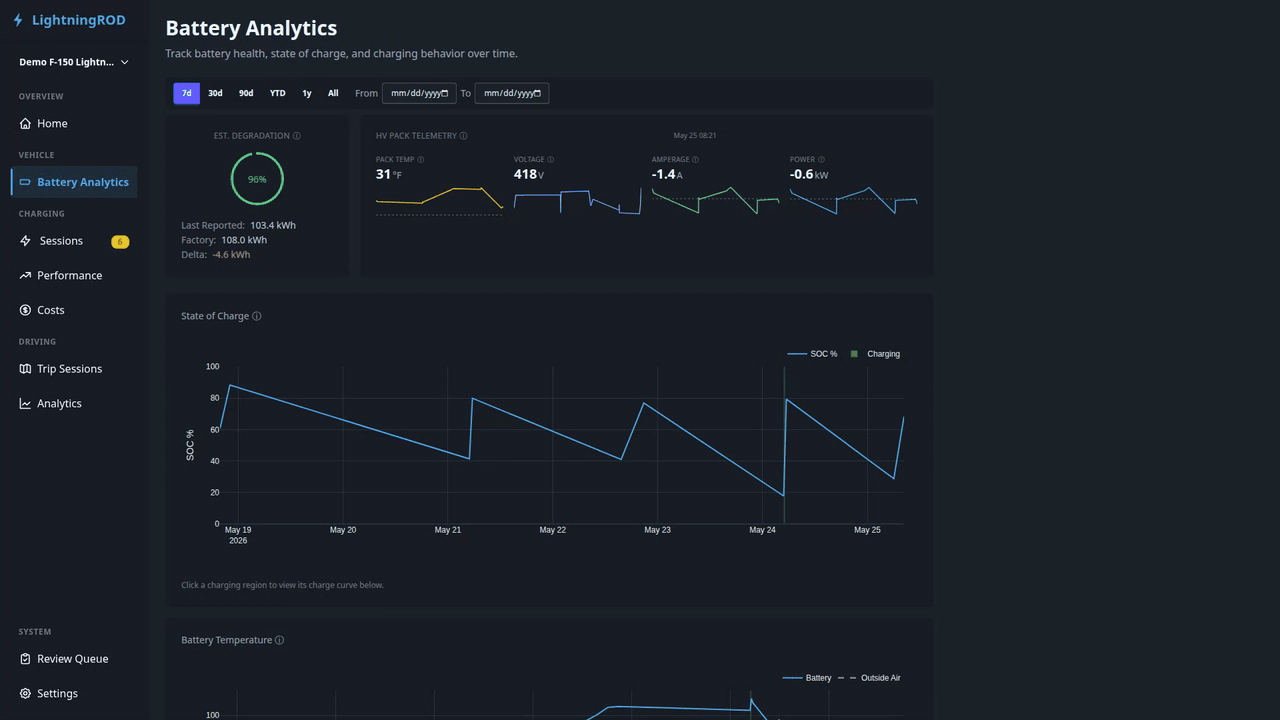This screenshot has width=1280, height=720.
Task: Toggle SOC % series in chart legend
Action: (x=812, y=354)
